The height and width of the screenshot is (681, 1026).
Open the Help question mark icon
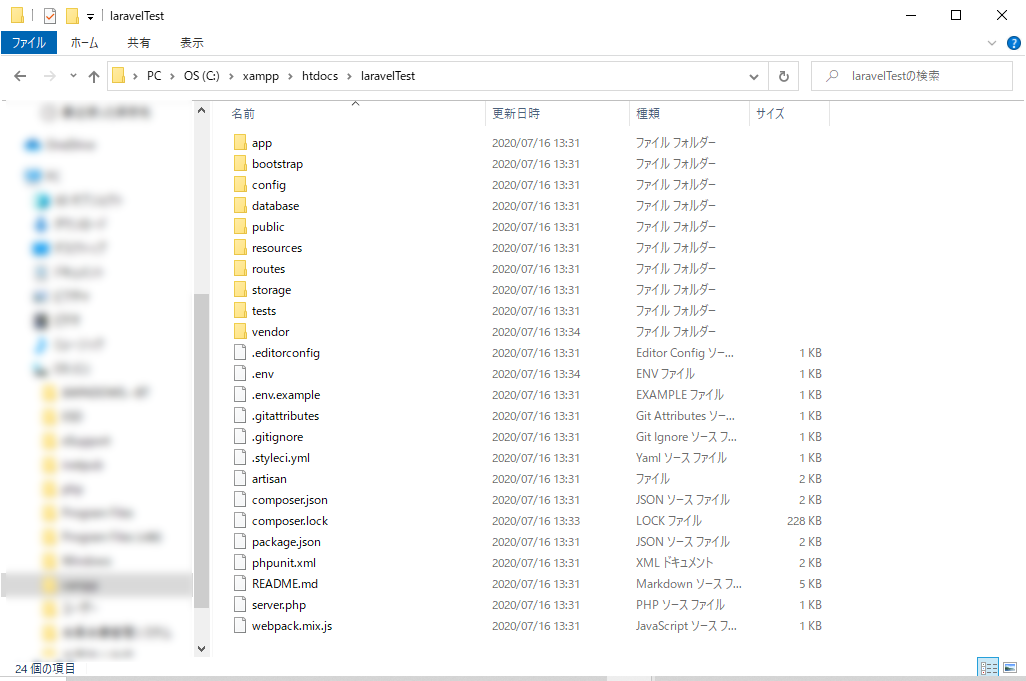tap(1014, 43)
